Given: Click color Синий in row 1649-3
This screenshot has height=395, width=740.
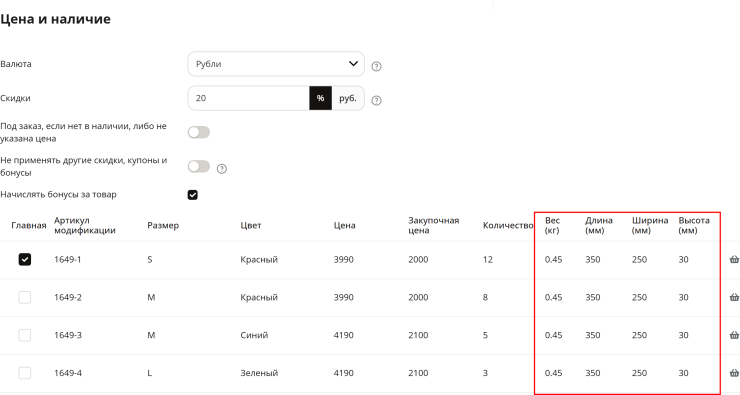Looking at the screenshot, I should tap(254, 335).
